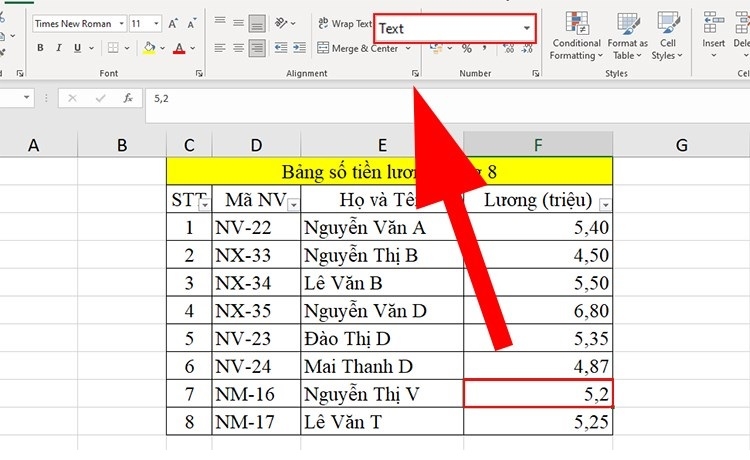Open Format as Table gallery
This screenshot has width=750, height=460.
click(x=628, y=35)
